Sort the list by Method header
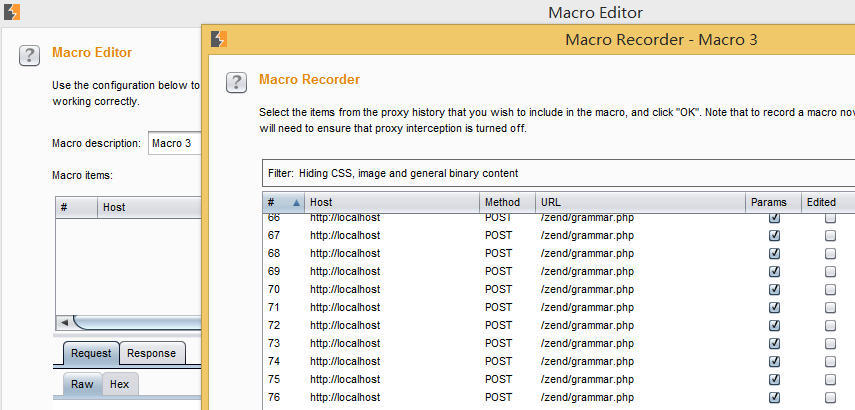The width and height of the screenshot is (855, 410). (x=508, y=202)
